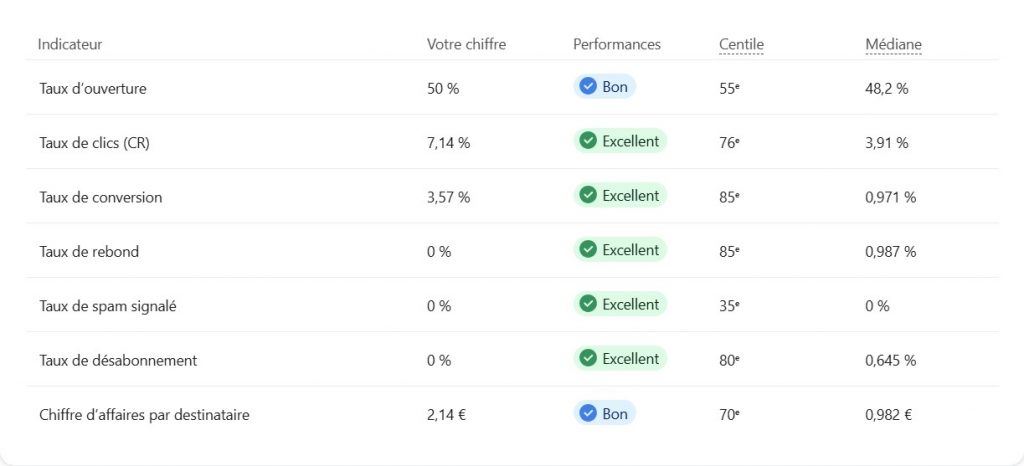The width and height of the screenshot is (1024, 466).
Task: Click the green checkmark for Taux de spam signalé
Action: [588, 304]
